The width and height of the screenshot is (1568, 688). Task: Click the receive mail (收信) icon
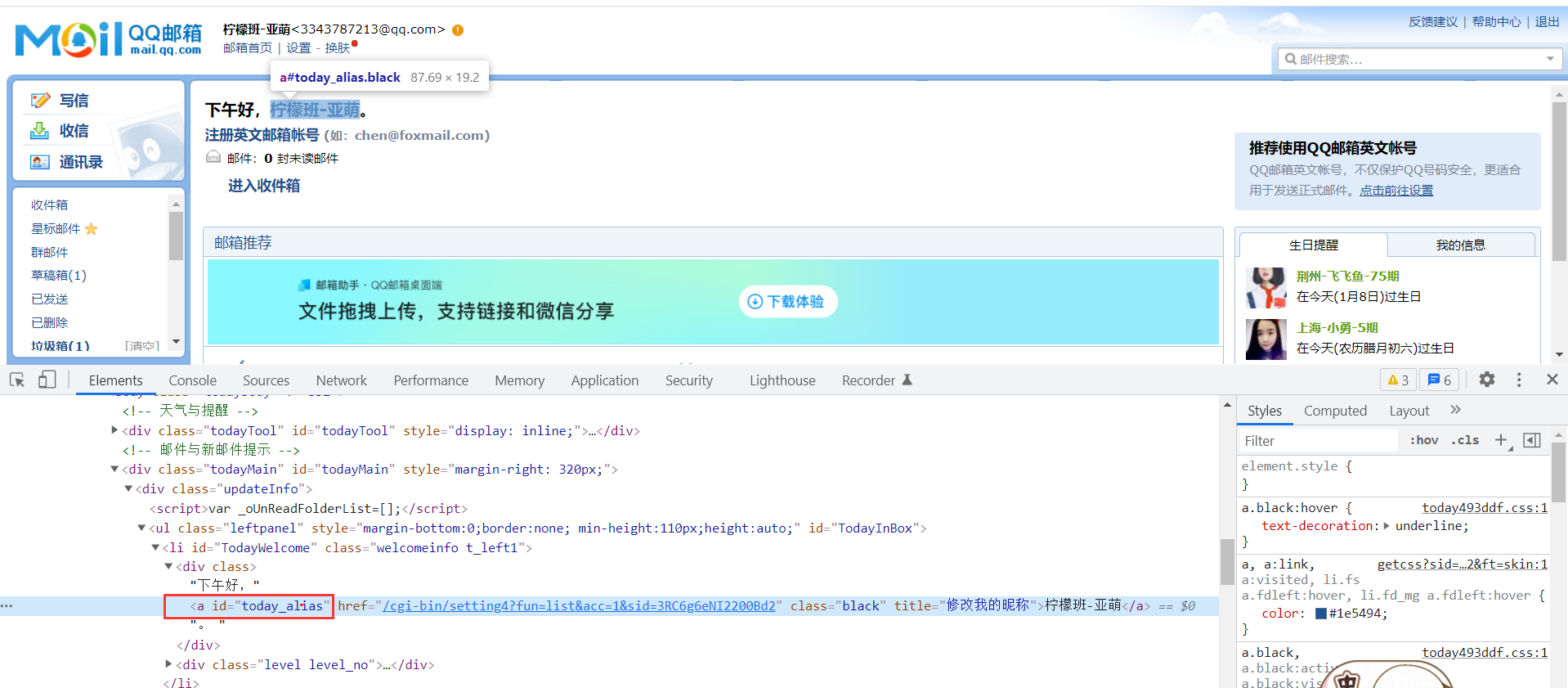point(39,131)
